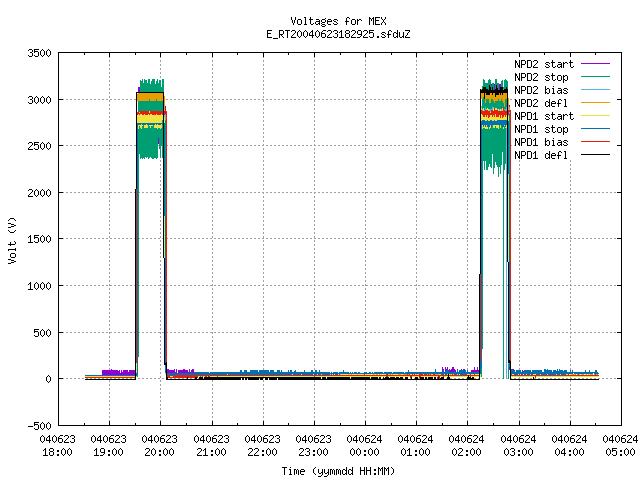Image resolution: width=640 pixels, height=480 pixels.
Task: Click the black NPD1 defl legend line
Action: coord(595,155)
